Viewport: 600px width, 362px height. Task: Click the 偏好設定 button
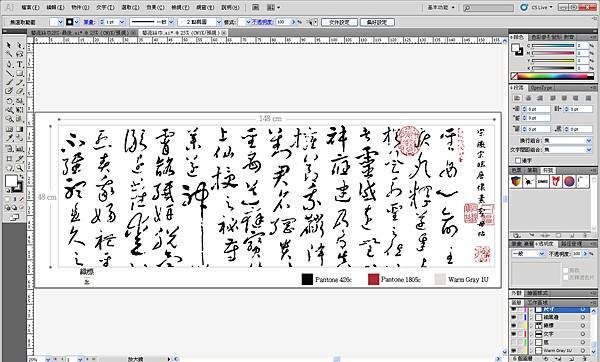click(x=377, y=22)
